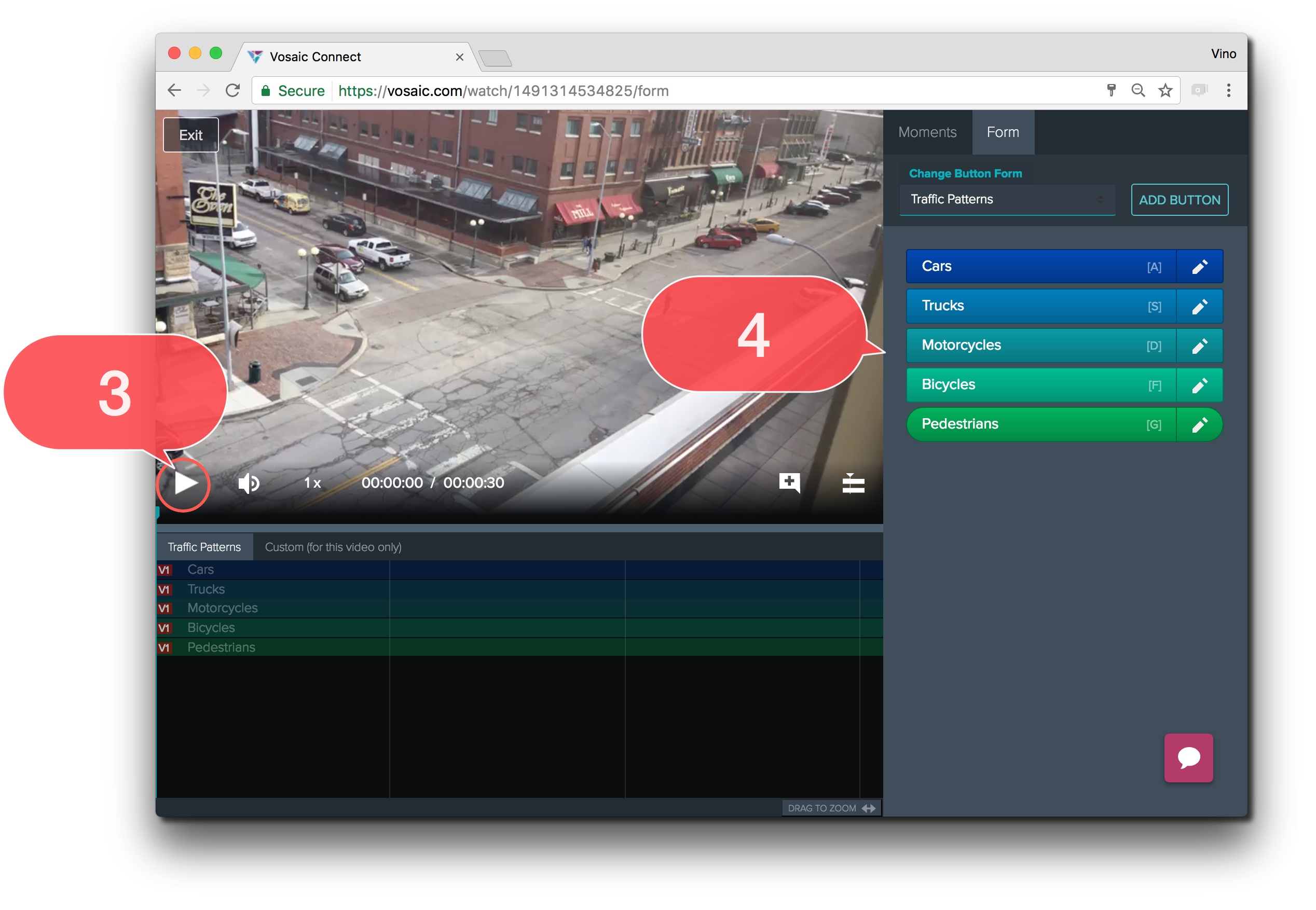Toggle the timeline panel icon

[854, 484]
